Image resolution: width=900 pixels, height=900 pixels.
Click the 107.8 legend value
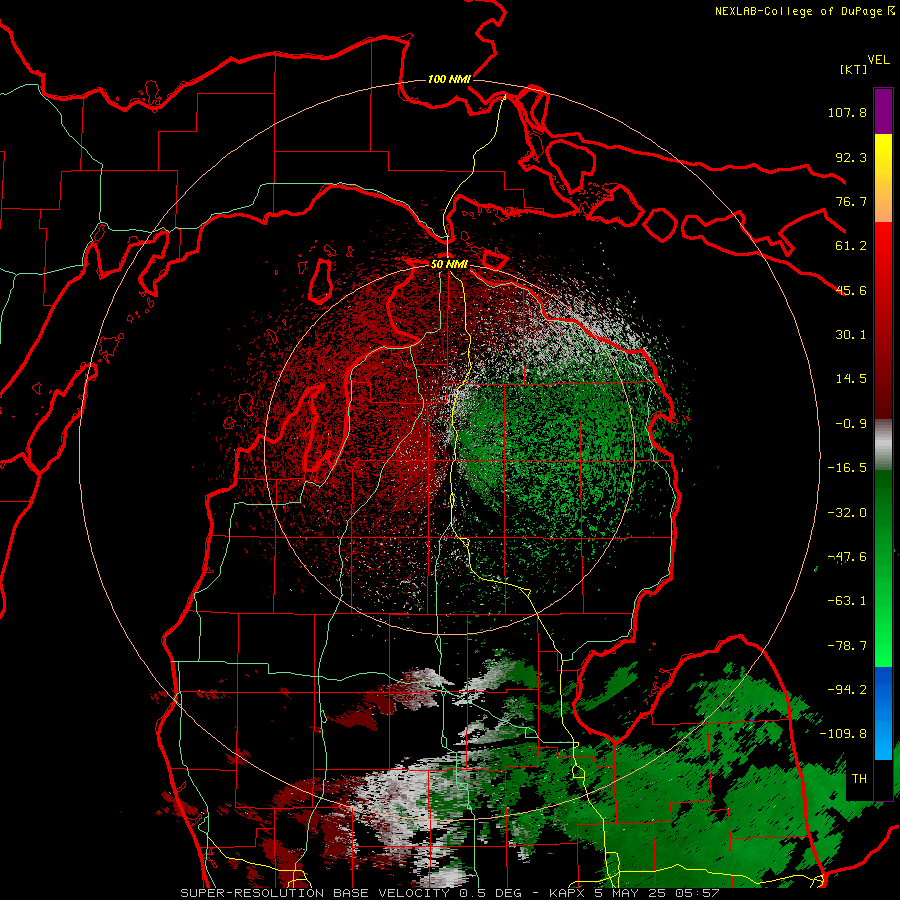pyautogui.click(x=847, y=112)
